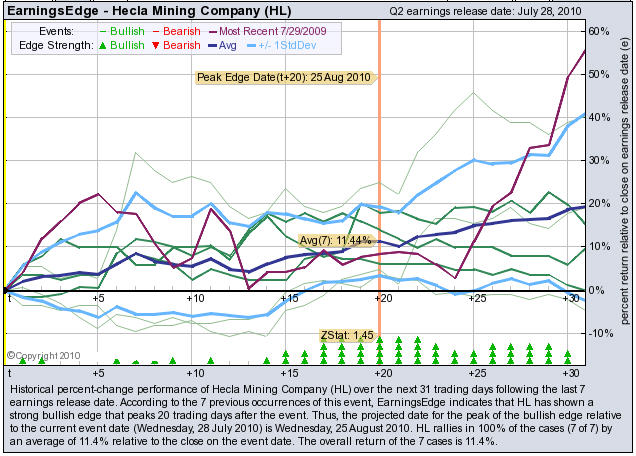The width and height of the screenshot is (636, 456).
Task: Click the +30 label on the bottom axis
Action: pos(571,372)
